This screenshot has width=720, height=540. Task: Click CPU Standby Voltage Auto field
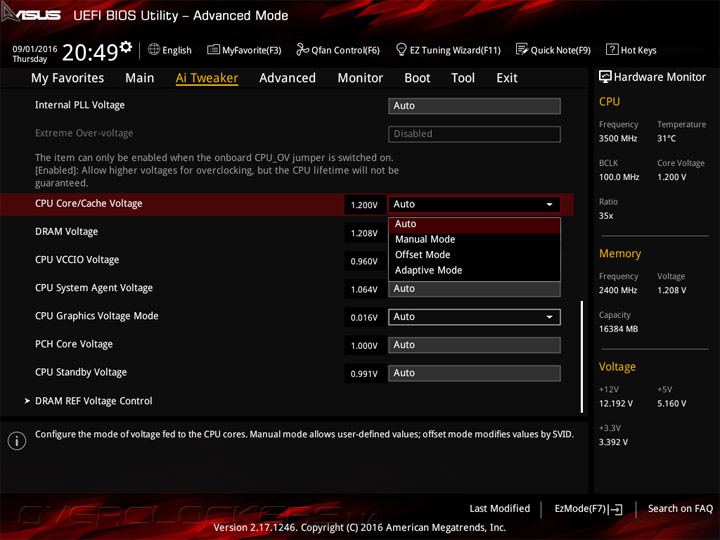pos(474,373)
